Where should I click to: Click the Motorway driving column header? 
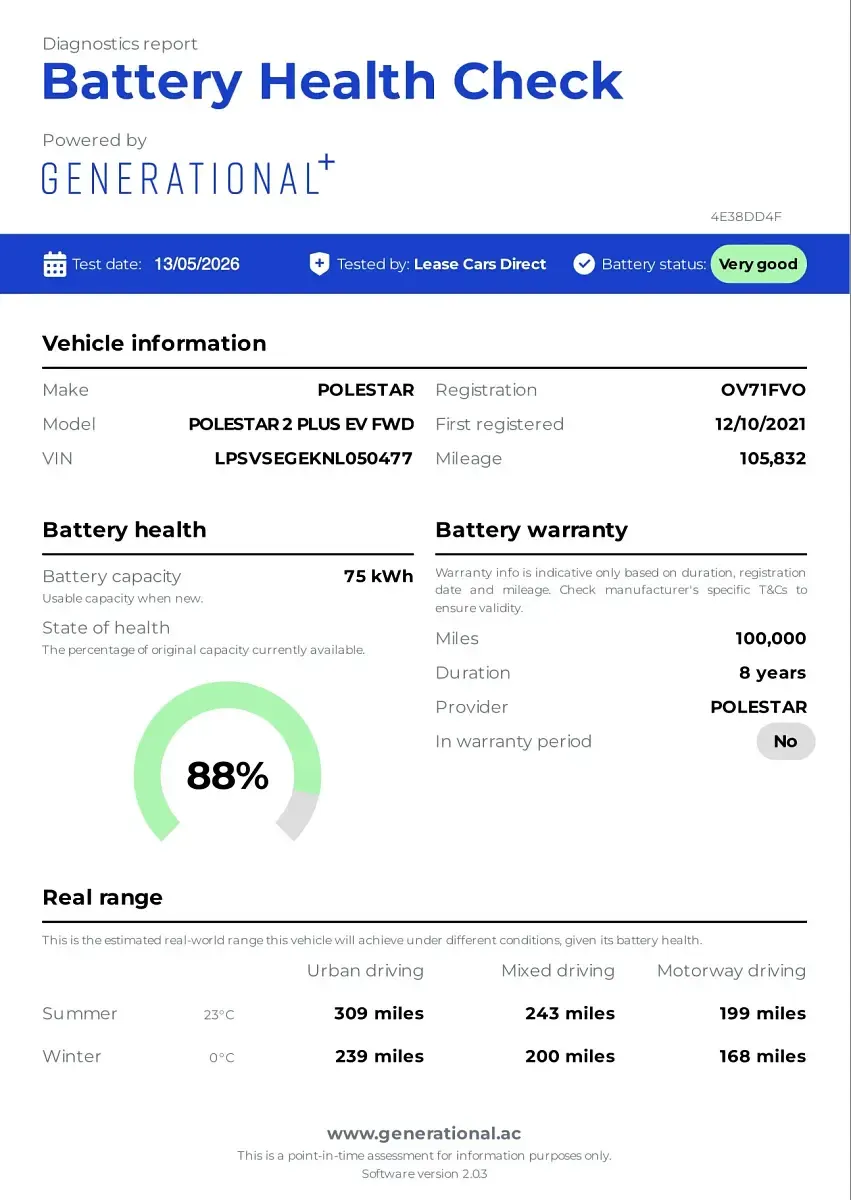[x=731, y=970]
